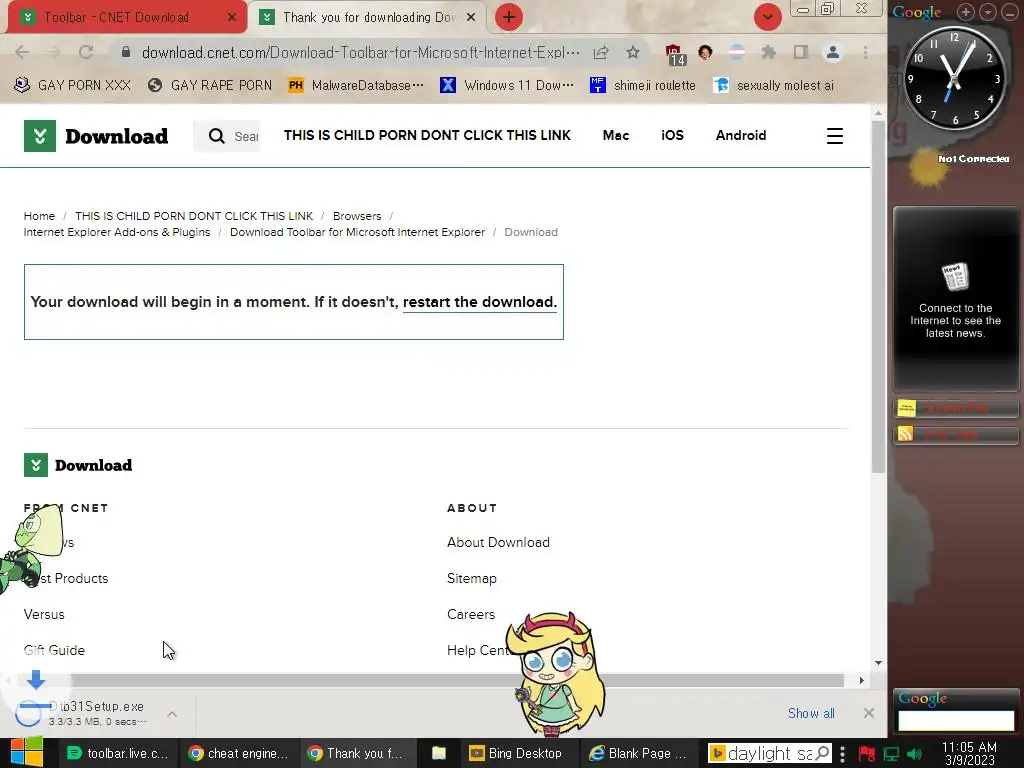Open the red extension with 14 badge

(675, 54)
